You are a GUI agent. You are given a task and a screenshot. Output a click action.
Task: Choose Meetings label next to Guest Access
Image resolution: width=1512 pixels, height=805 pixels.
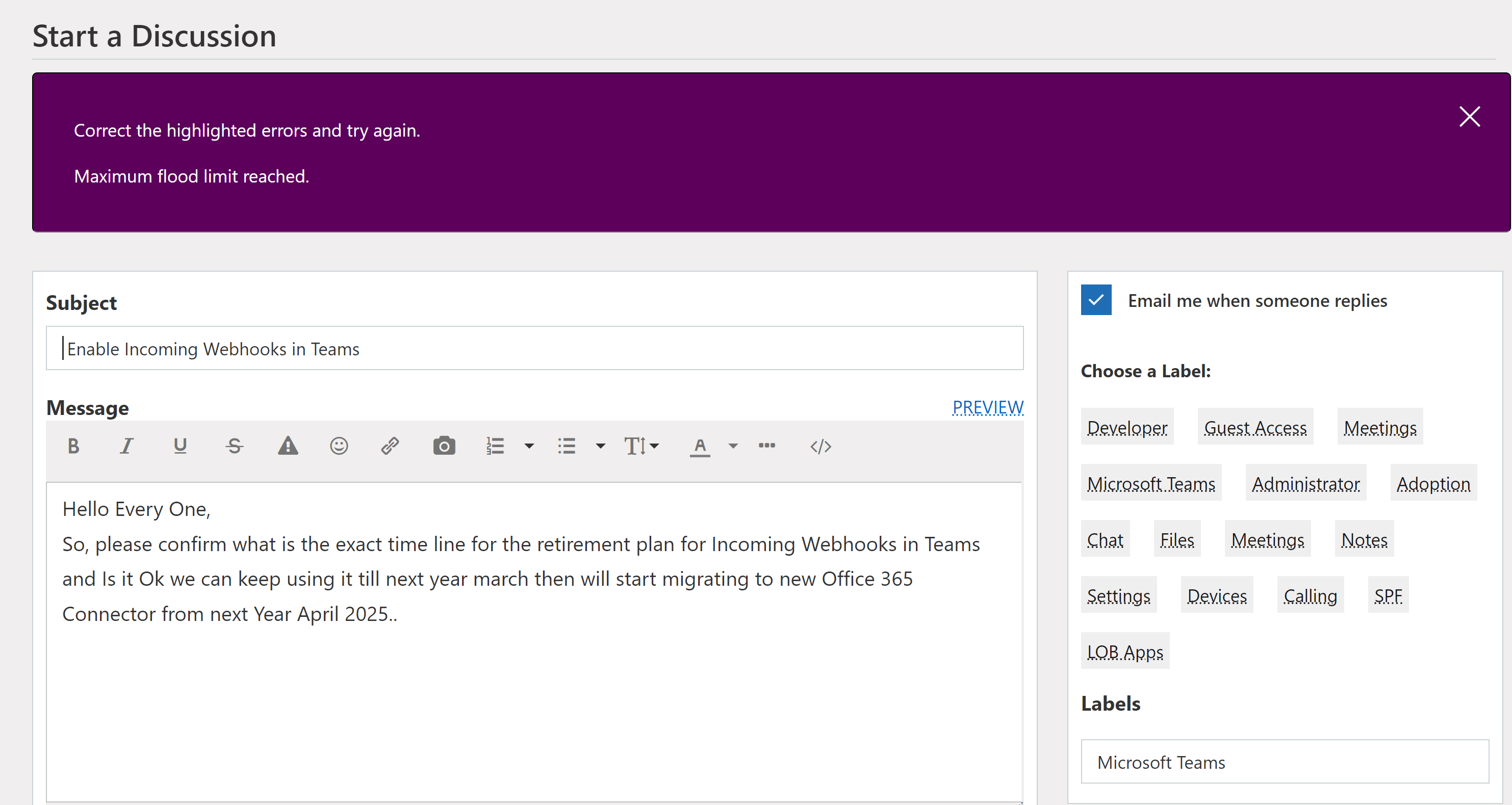(x=1380, y=427)
